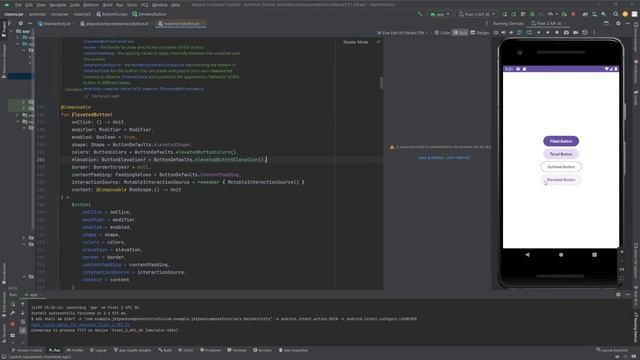Switch to the MainActivity.kt editor tab
The height and width of the screenshot is (360, 640).
(54, 24)
